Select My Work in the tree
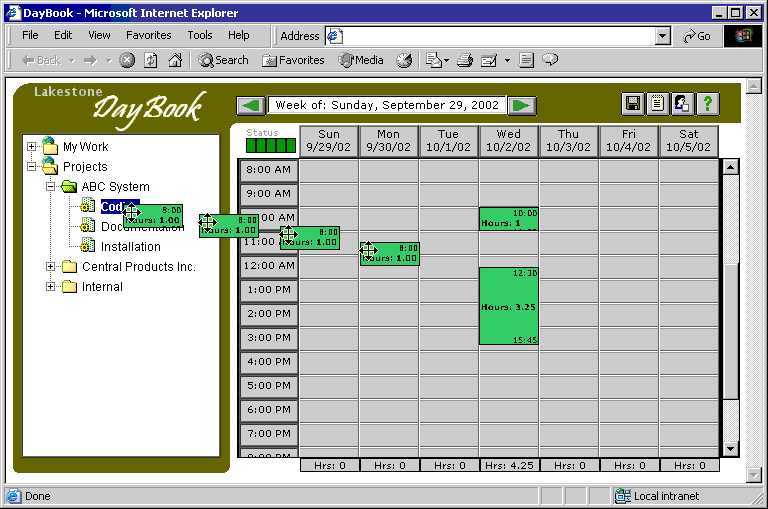Viewport: 768px width, 509px height. click(86, 146)
